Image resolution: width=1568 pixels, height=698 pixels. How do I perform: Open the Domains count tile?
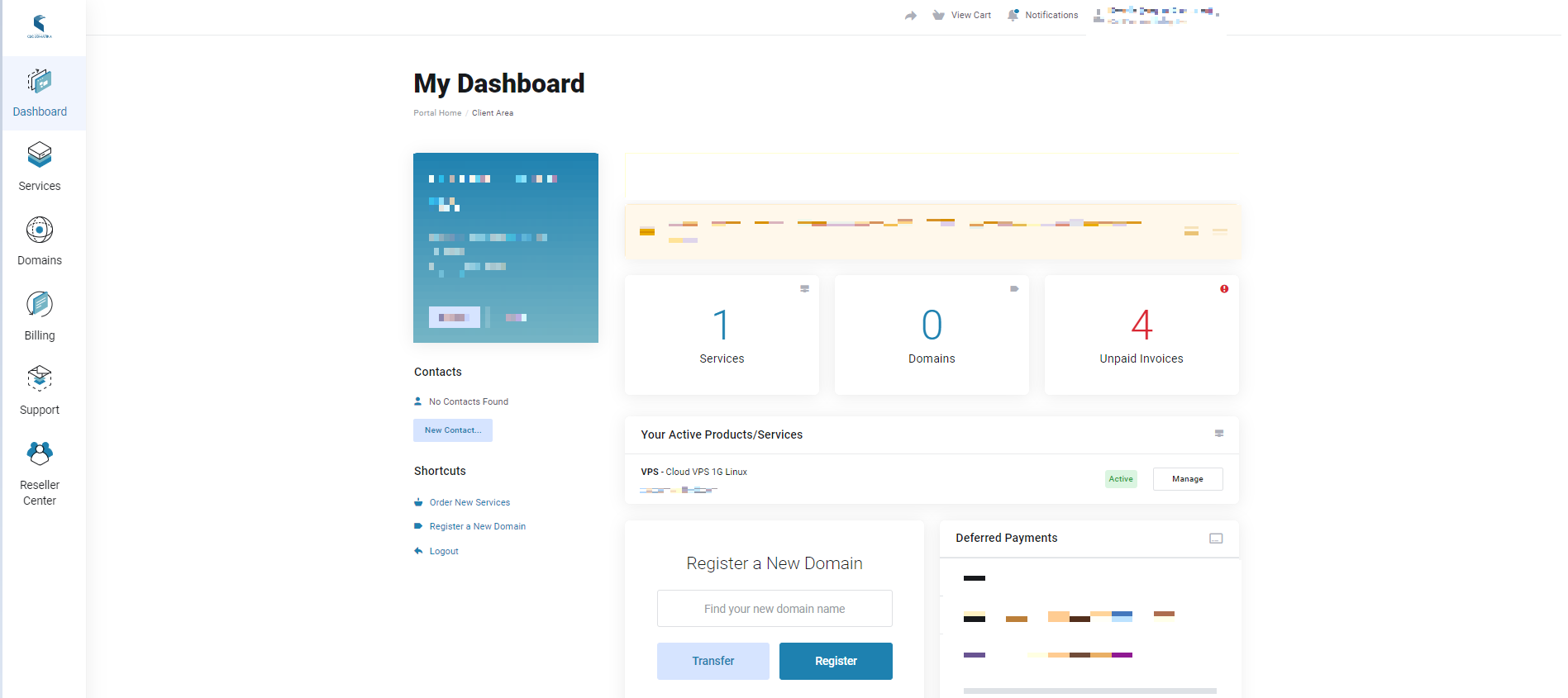[x=932, y=335]
